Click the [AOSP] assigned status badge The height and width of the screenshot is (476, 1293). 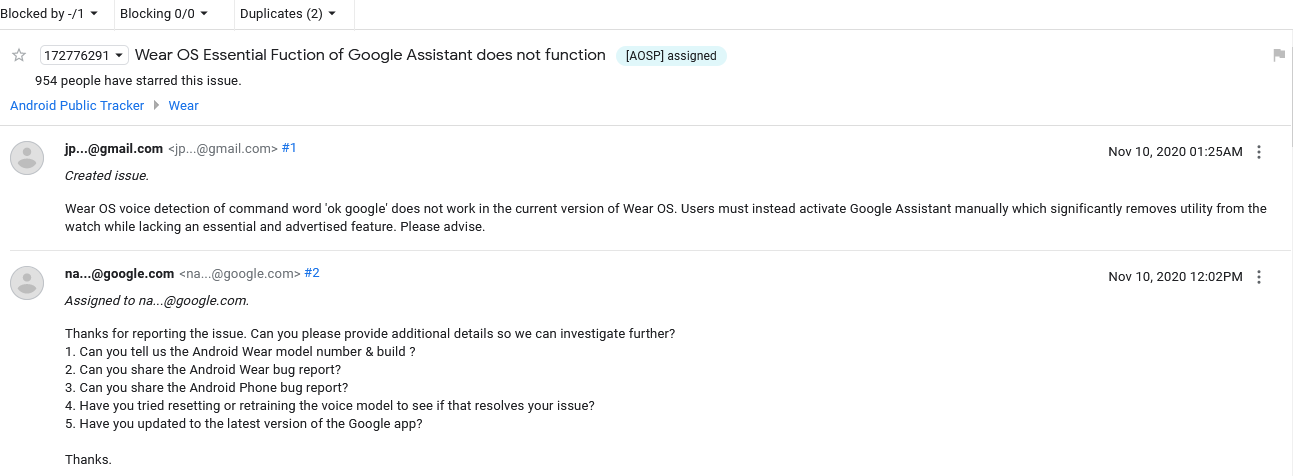pos(671,56)
